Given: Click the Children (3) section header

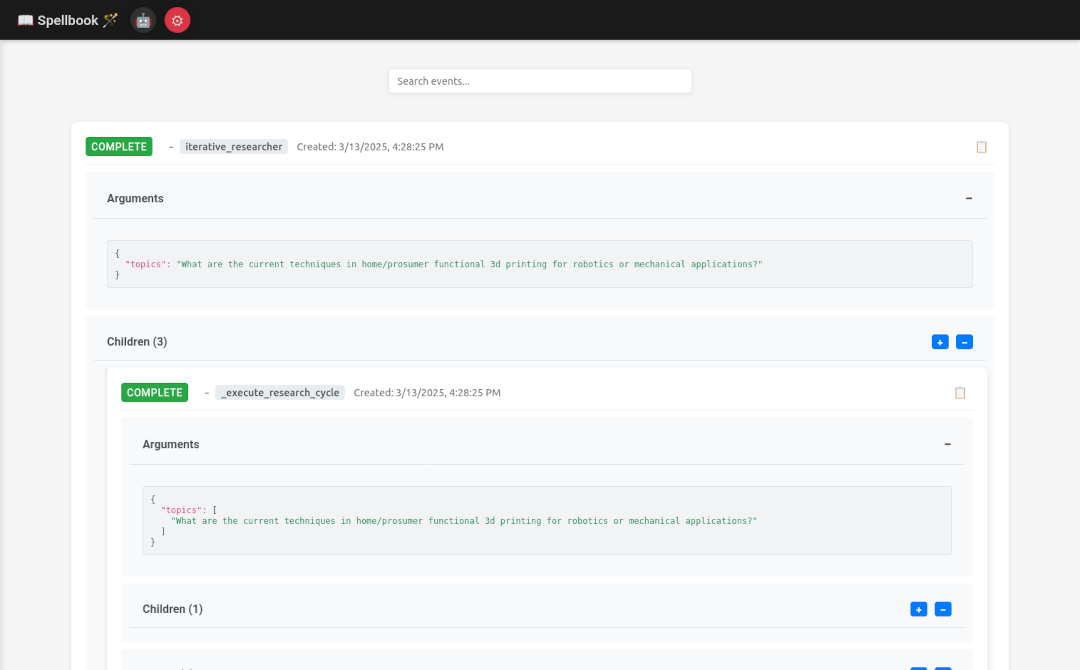Looking at the screenshot, I should (137, 342).
